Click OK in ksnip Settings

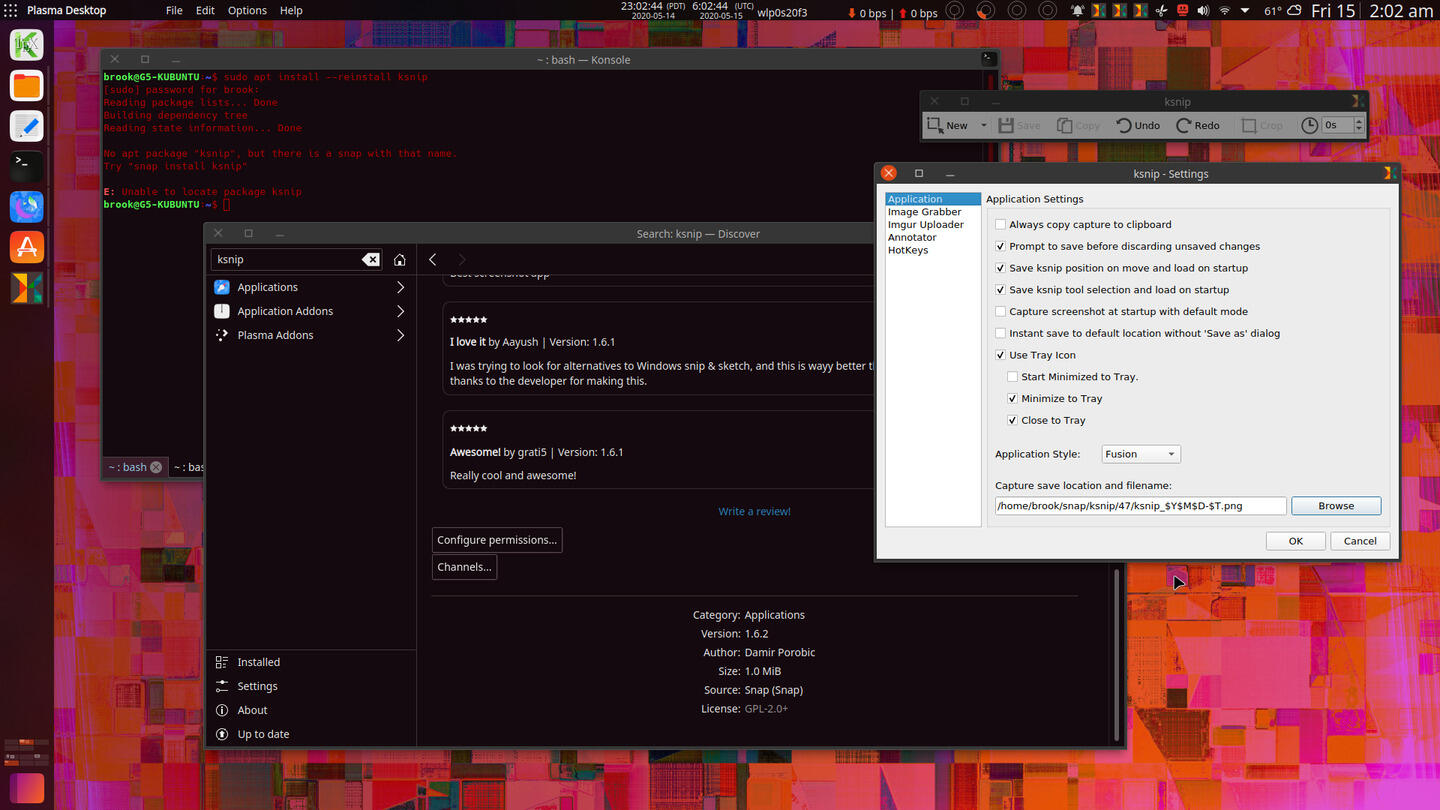(1296, 541)
